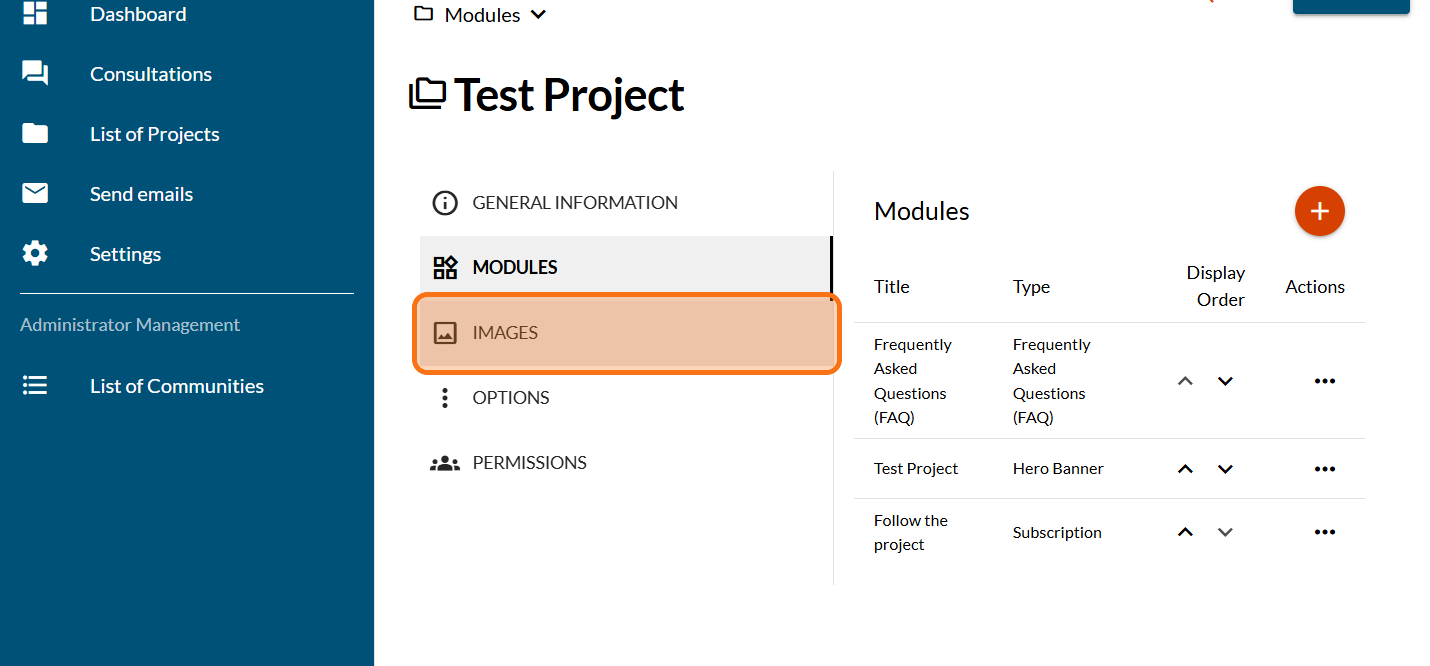Click the Dashboard icon in sidebar

pos(35,13)
